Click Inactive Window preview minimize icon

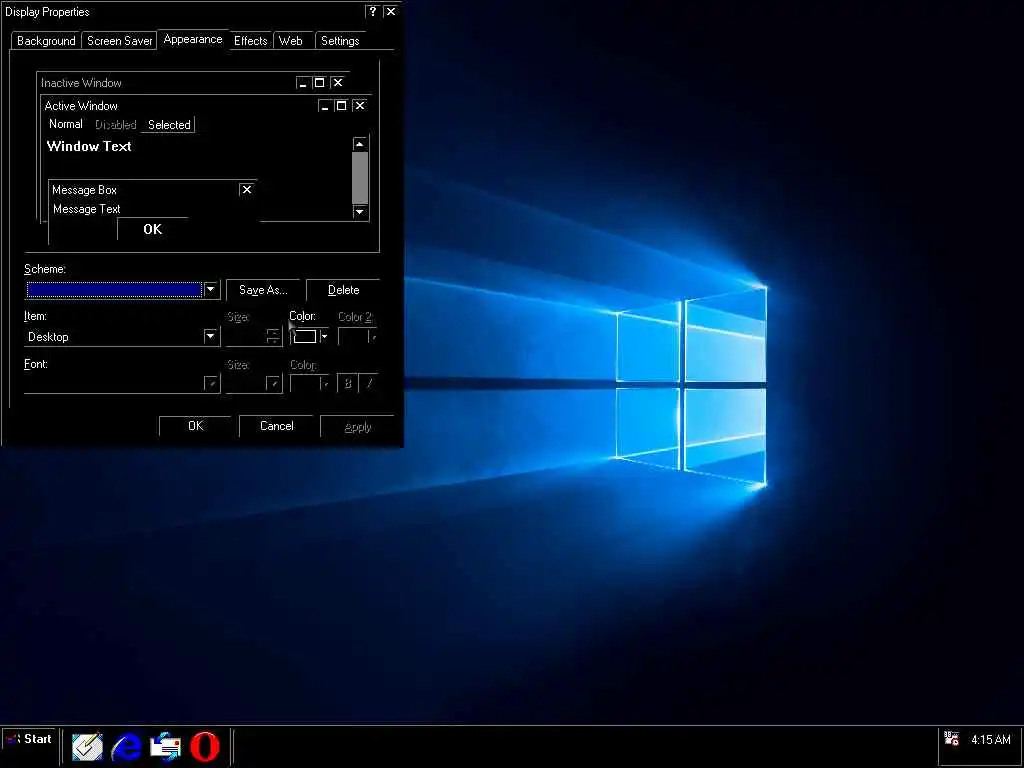click(x=302, y=83)
